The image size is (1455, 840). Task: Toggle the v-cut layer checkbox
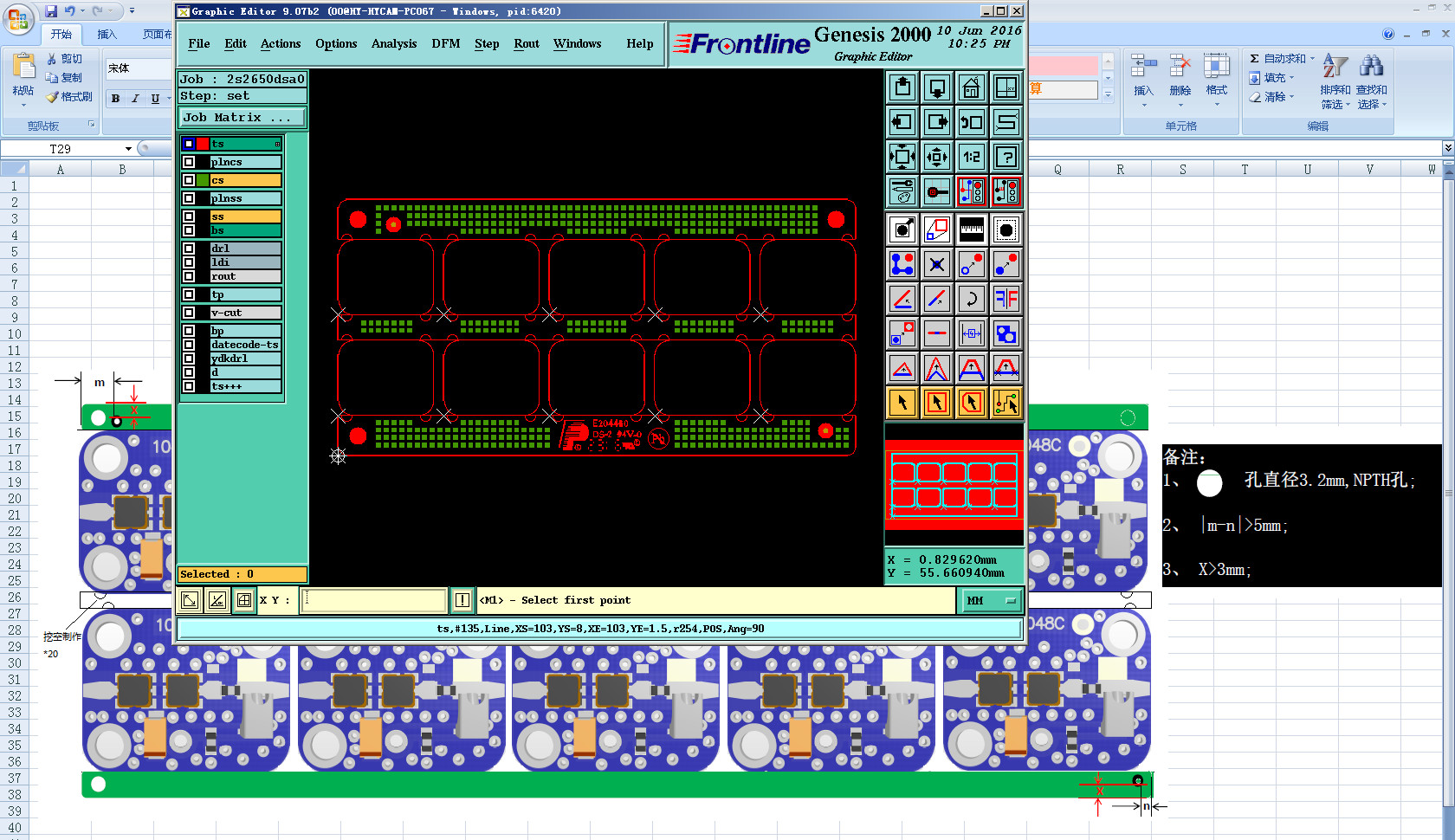(189, 313)
